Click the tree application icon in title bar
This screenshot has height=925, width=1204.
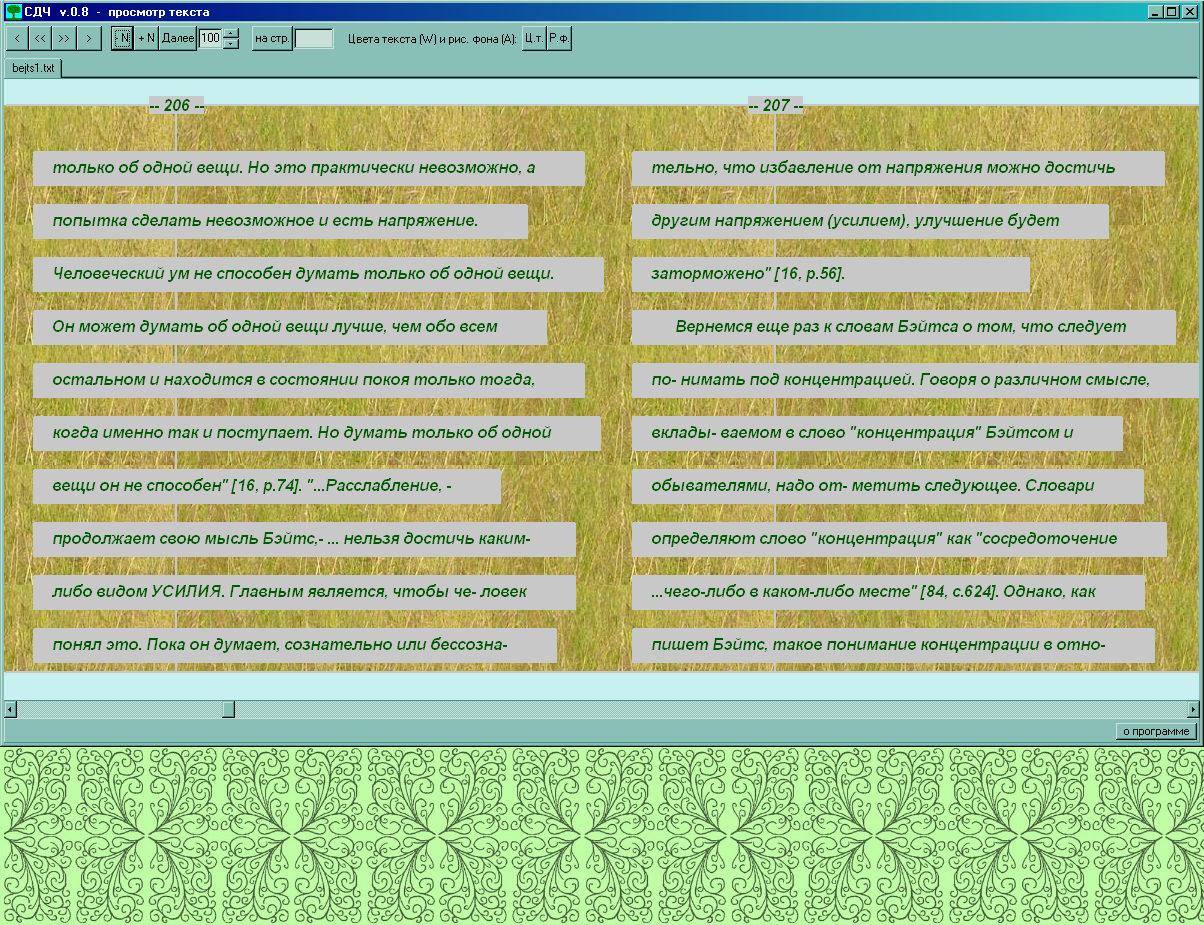(12, 11)
